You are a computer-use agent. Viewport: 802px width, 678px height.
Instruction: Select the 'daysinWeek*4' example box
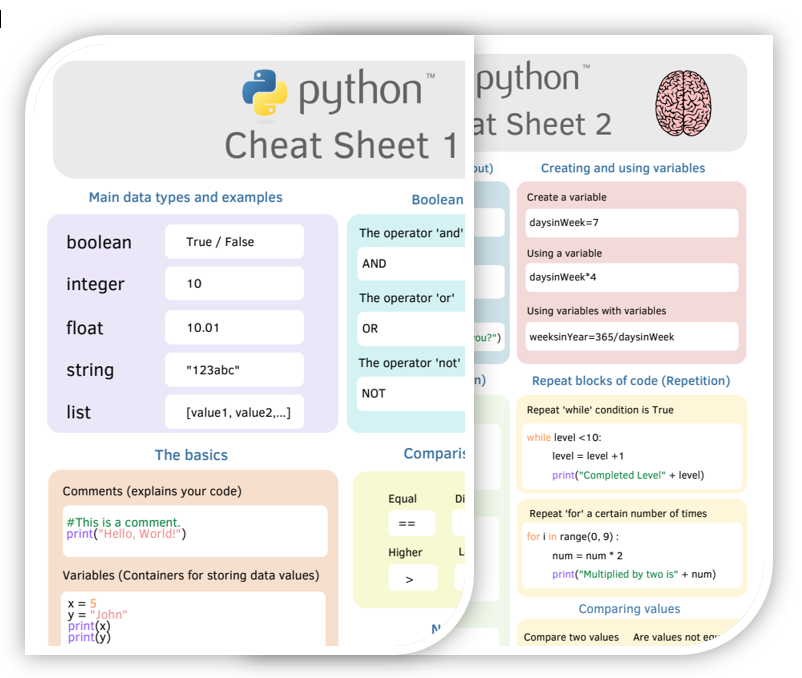pos(631,277)
